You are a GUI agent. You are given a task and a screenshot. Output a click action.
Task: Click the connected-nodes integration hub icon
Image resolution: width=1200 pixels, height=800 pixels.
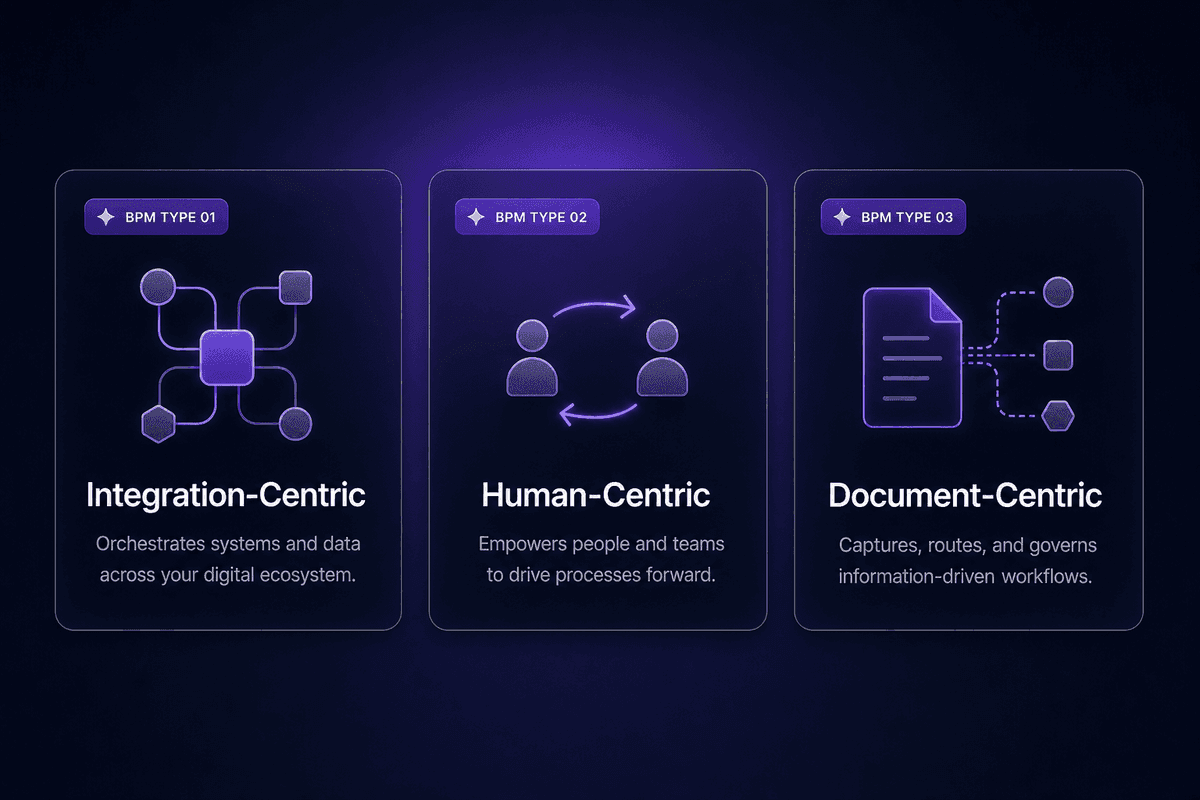pyautogui.click(x=227, y=356)
